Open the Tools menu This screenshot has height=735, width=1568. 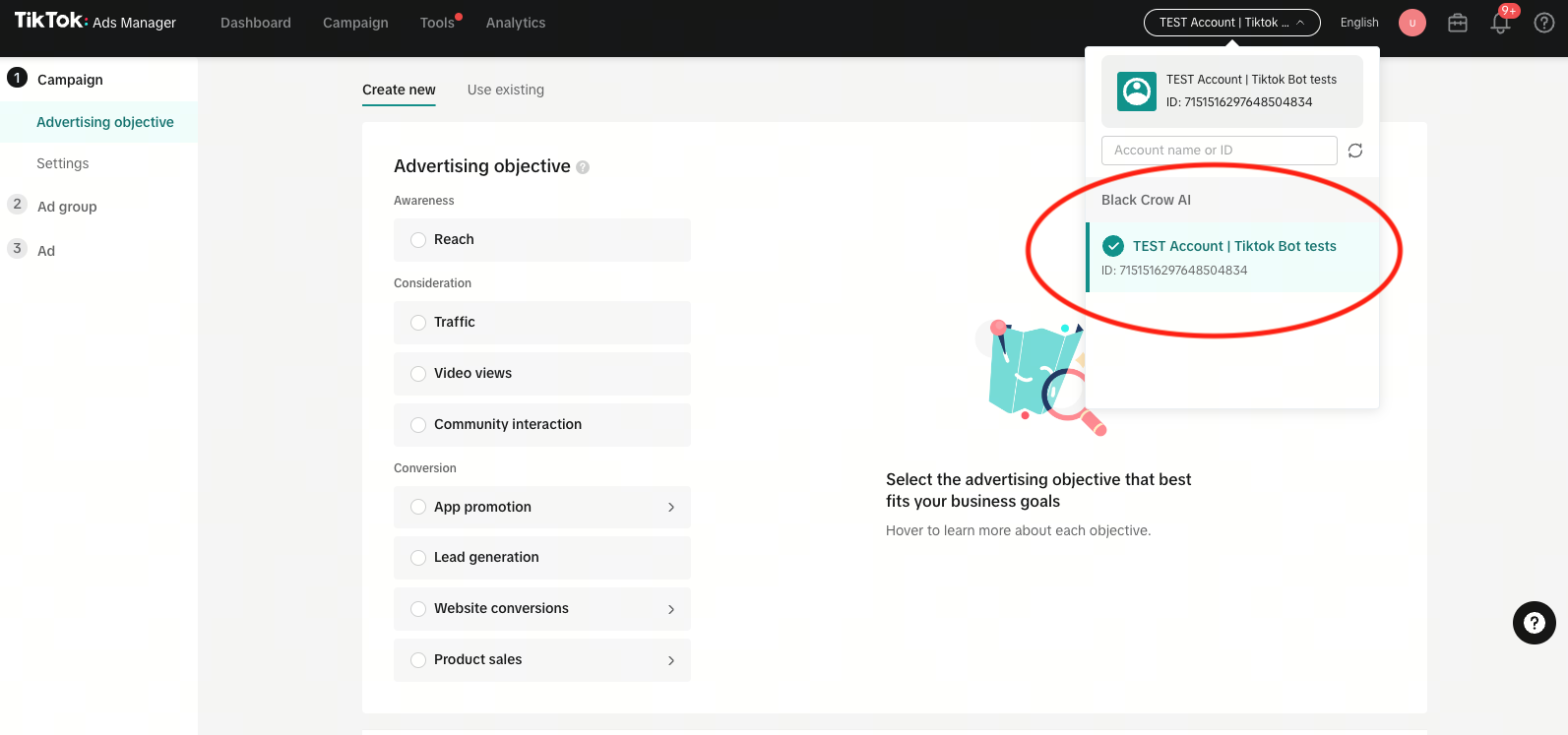[x=438, y=23]
